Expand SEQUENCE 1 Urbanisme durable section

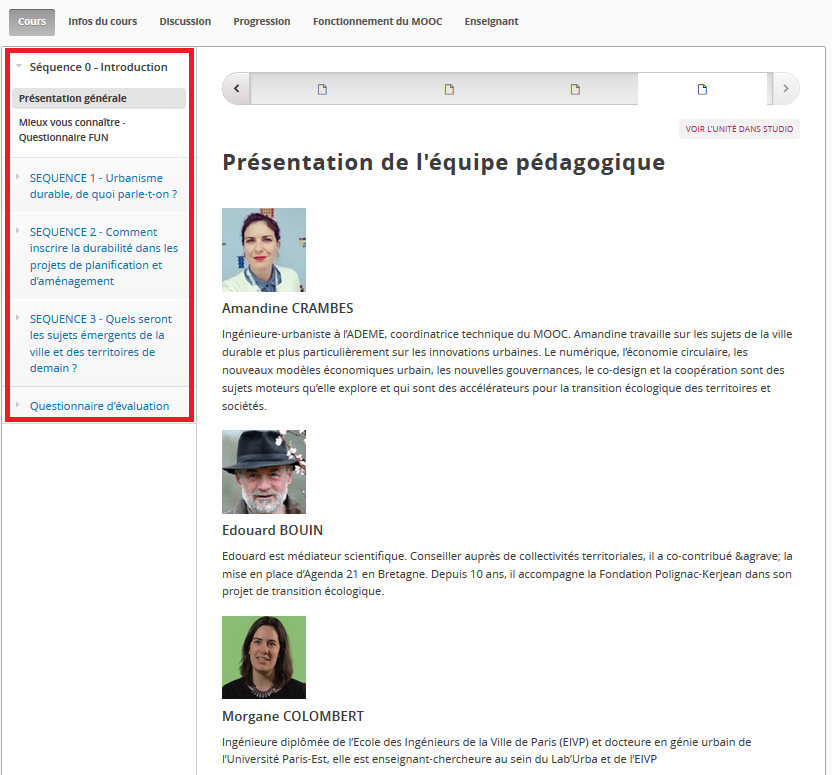(103, 186)
